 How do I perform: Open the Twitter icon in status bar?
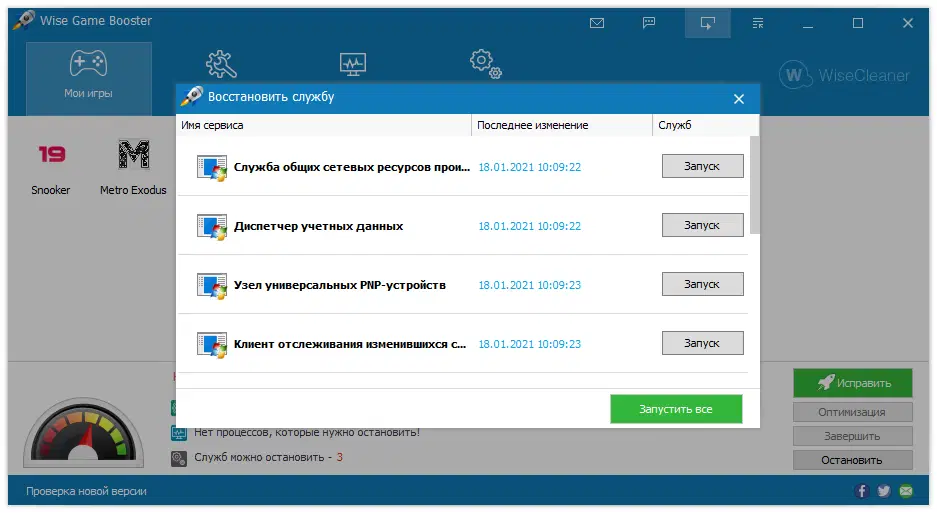(x=884, y=491)
